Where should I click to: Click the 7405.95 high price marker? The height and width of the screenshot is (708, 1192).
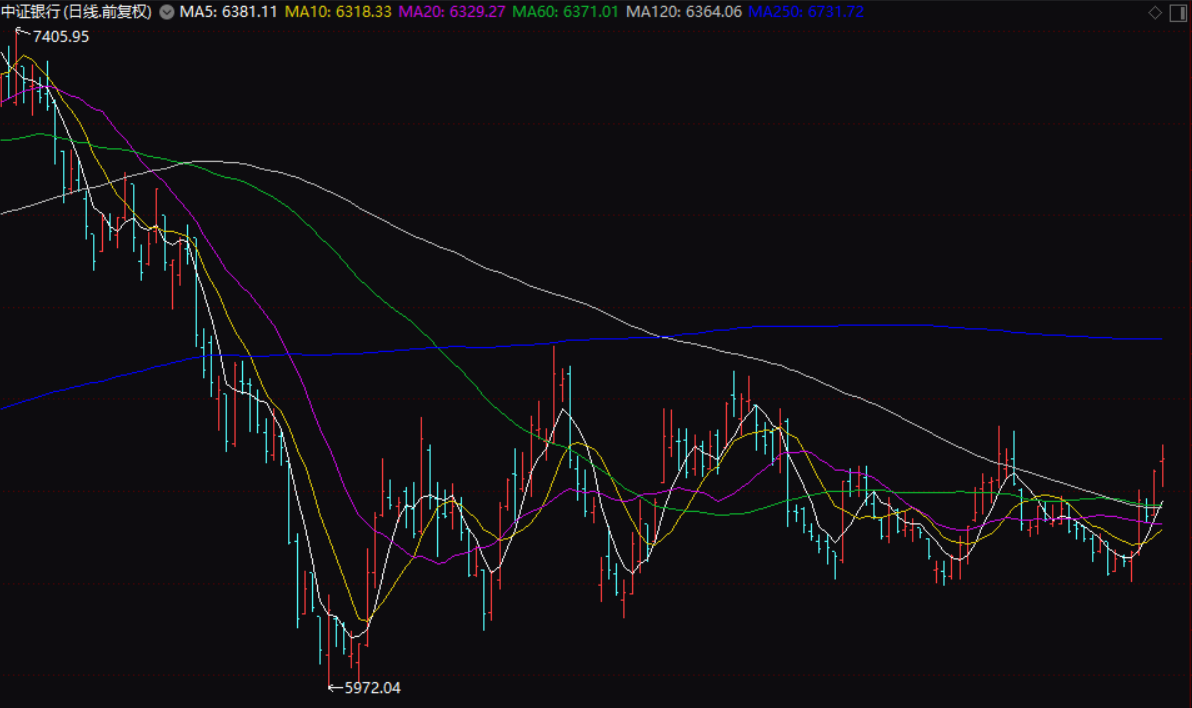[61, 36]
